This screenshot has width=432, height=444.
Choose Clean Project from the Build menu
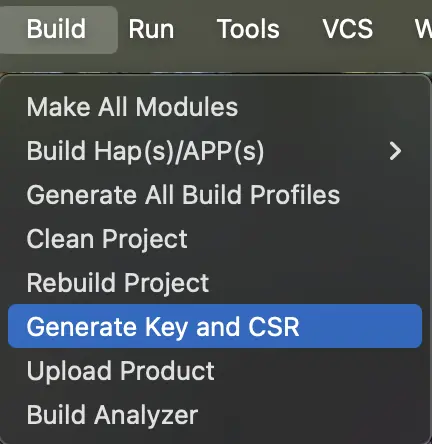pos(215,239)
